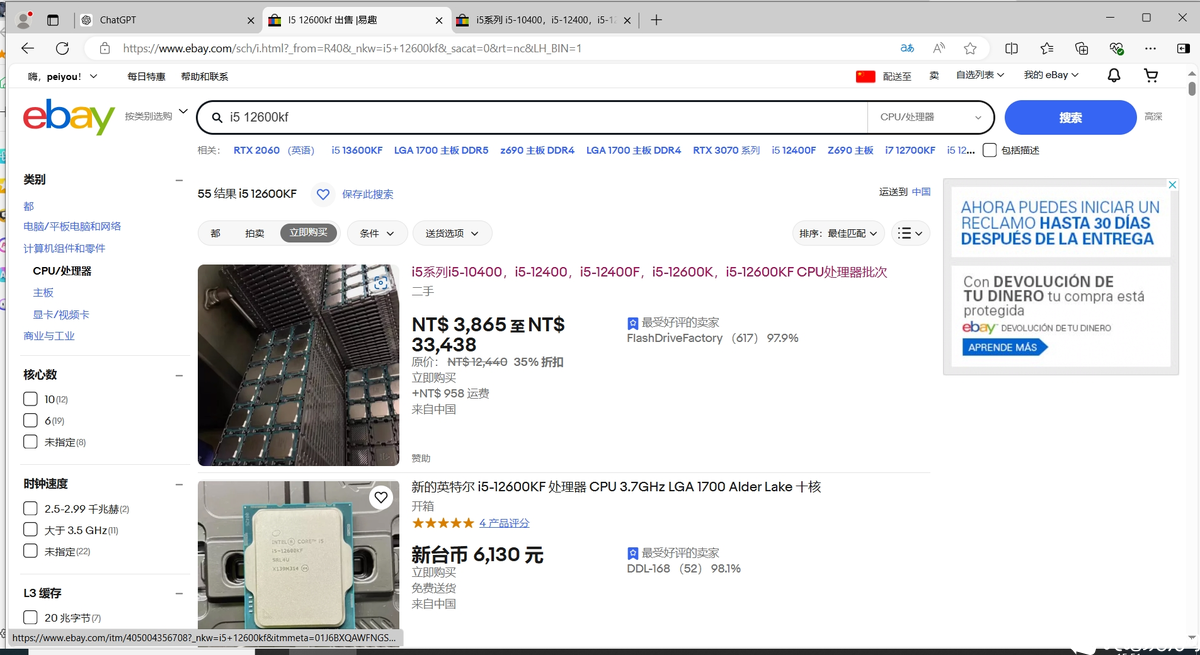Switch to the i5系列 i5-10400 tab
This screenshot has width=1200, height=655.
coord(542,20)
